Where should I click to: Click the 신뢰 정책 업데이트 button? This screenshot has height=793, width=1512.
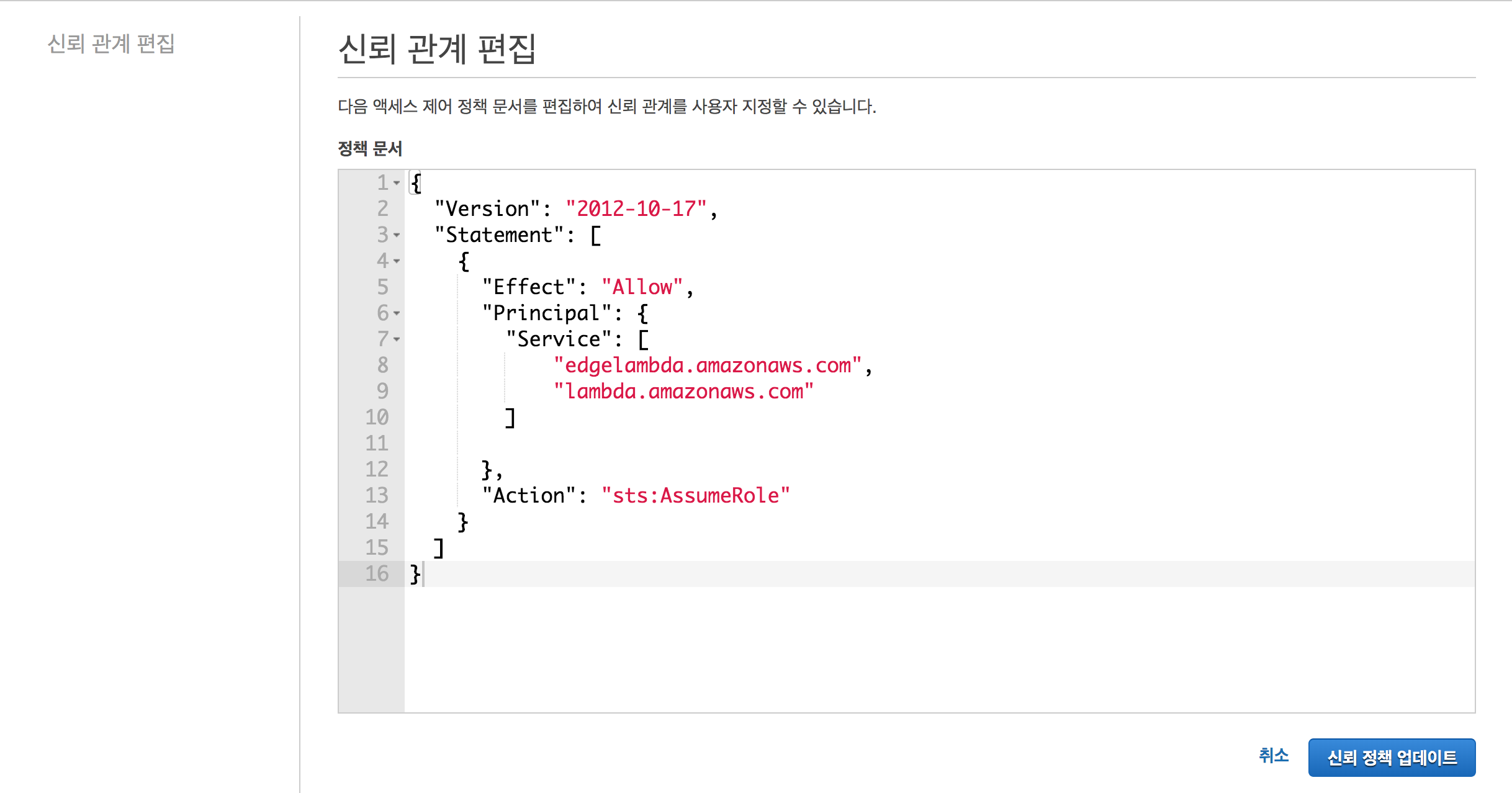(x=1391, y=757)
